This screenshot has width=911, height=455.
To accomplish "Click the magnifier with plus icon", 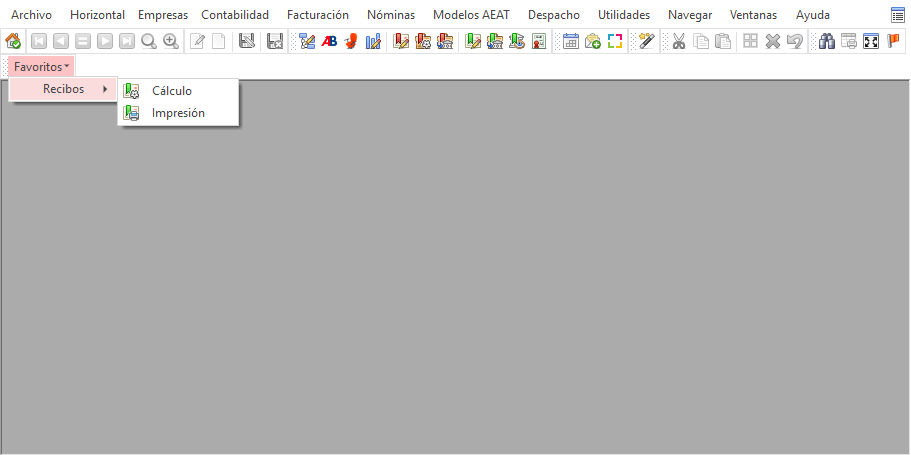I will tap(171, 41).
